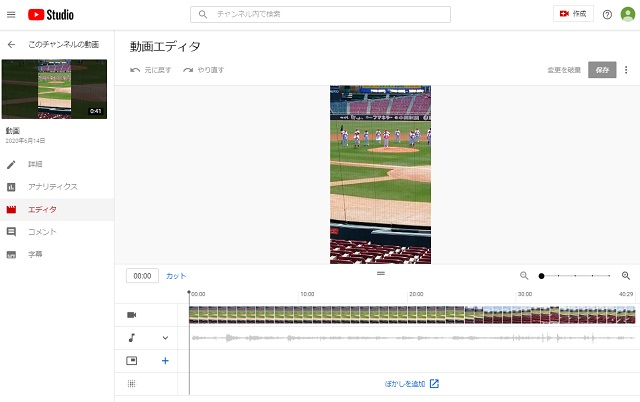The height and width of the screenshot is (402, 640).
Task: Click the playhead at 00:00
Action: 189,293
